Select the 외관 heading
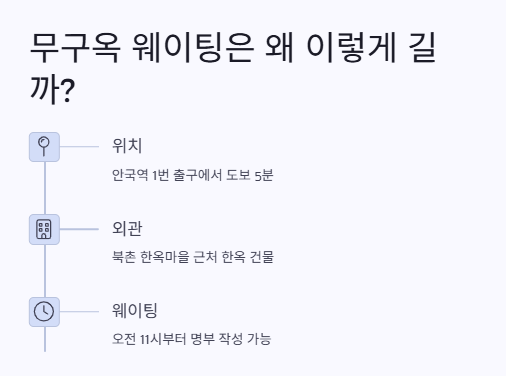 click(127, 228)
